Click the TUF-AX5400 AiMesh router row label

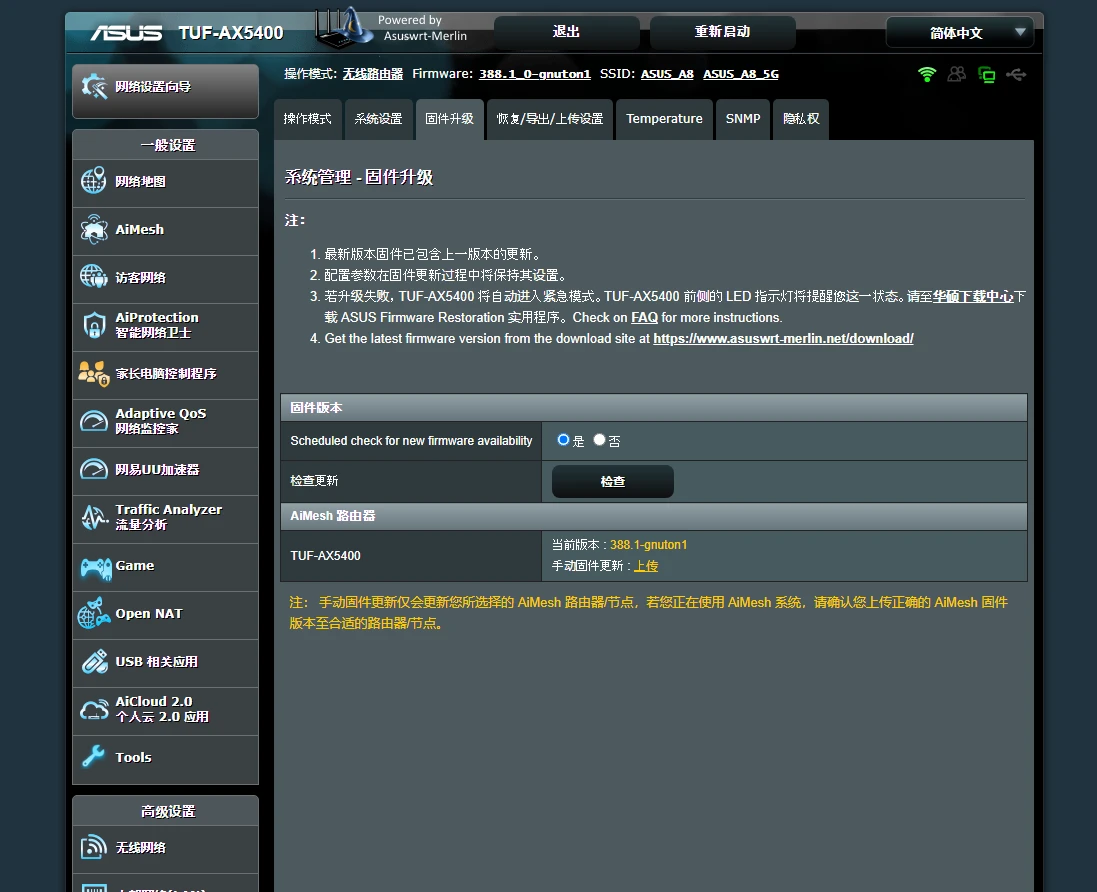(325, 555)
